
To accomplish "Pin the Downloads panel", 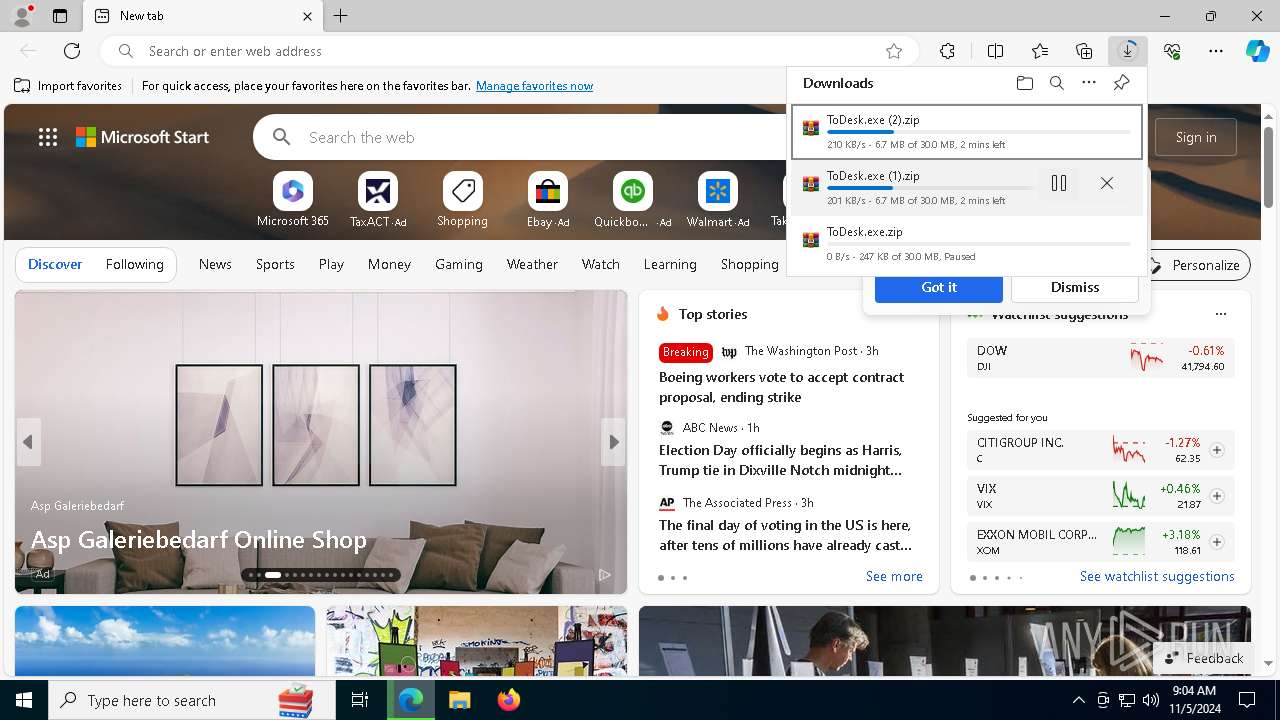I will [x=1122, y=83].
